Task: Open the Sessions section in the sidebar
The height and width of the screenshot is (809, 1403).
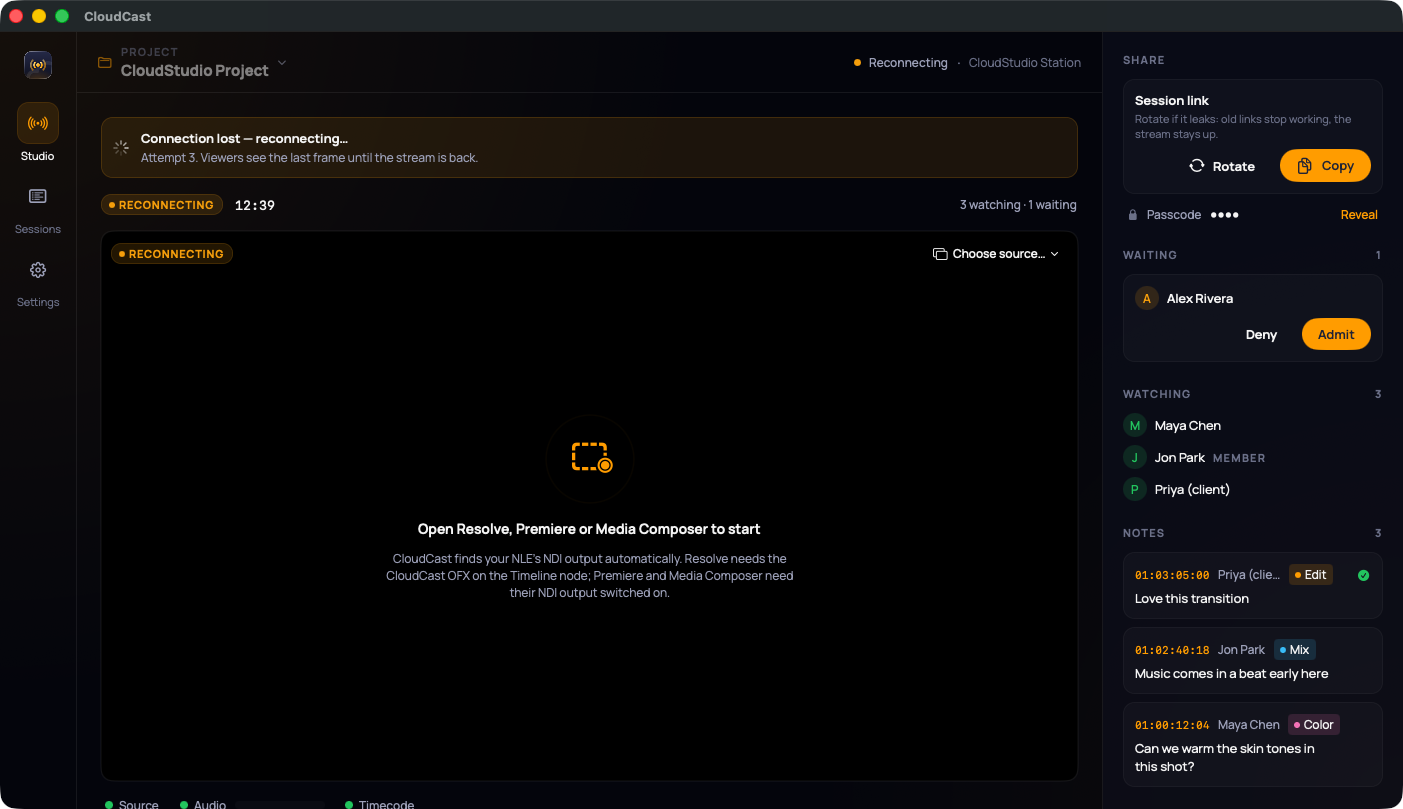Action: point(38,210)
